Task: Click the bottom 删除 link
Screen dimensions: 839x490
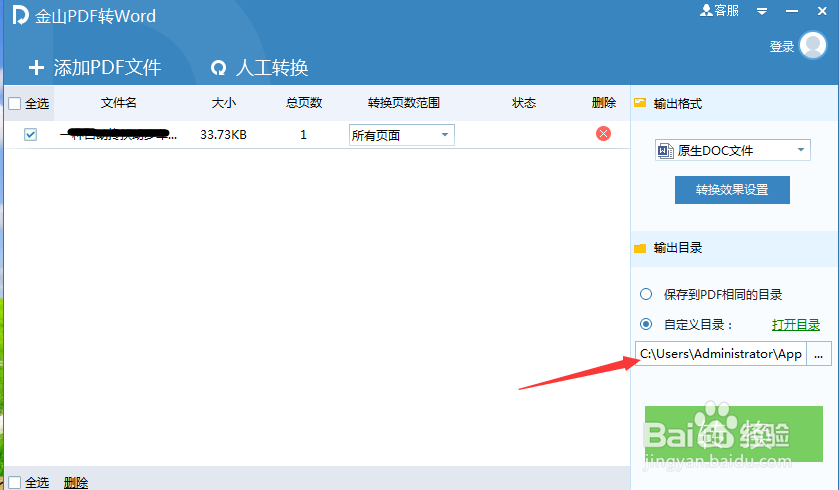Action: [75, 483]
